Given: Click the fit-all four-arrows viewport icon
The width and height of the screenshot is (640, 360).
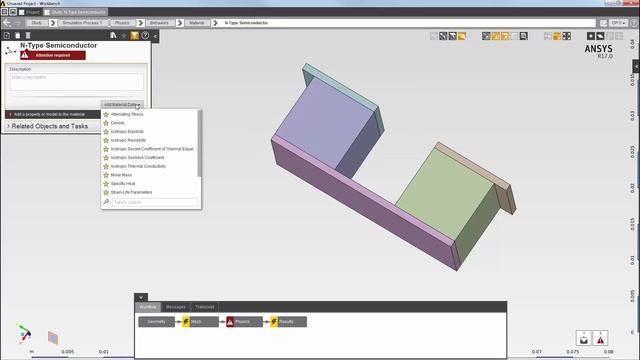Looking at the screenshot, I should pos(567,36).
